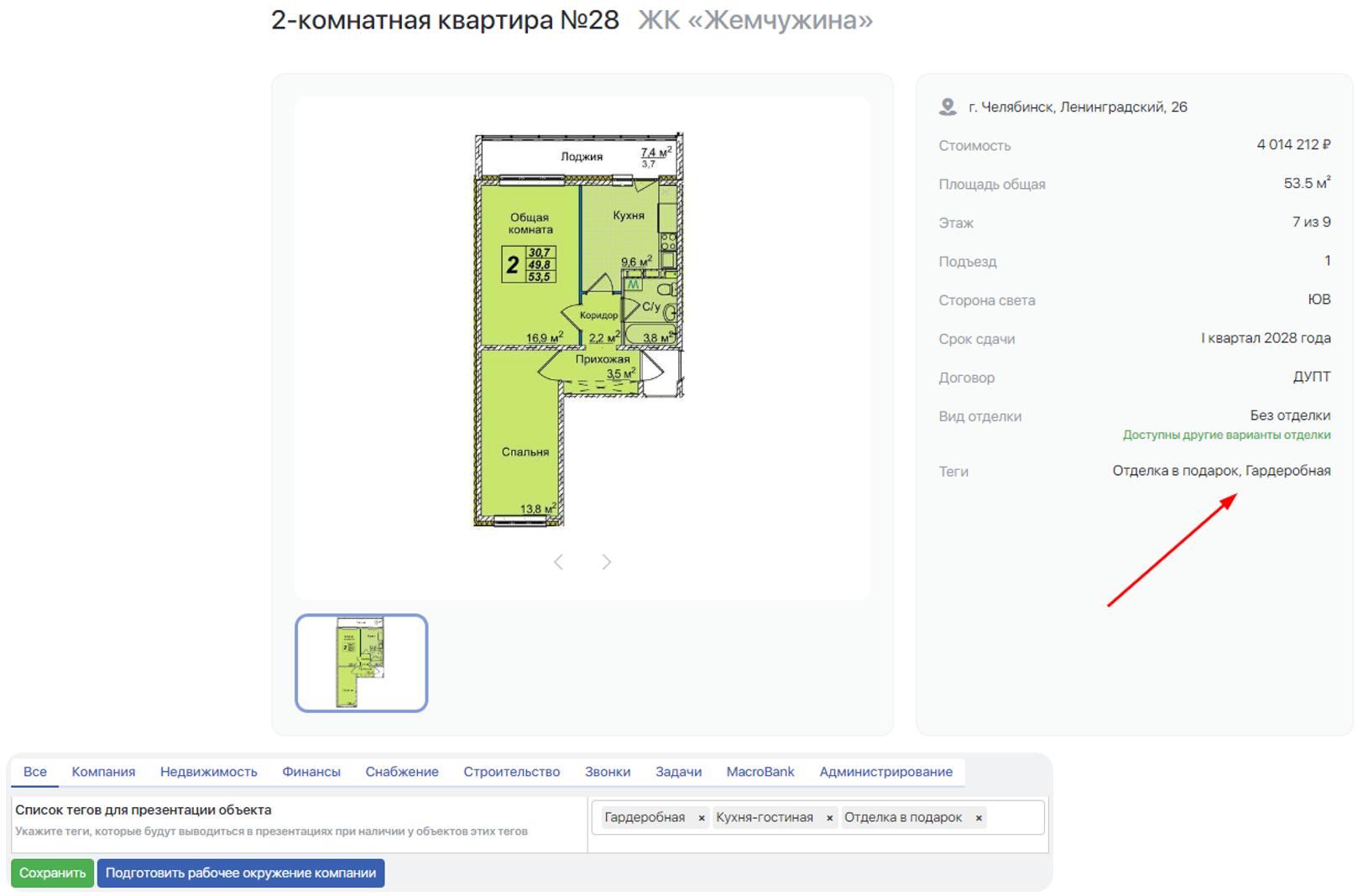The image size is (1358, 896).
Task: Open the Финансы tab
Action: tap(311, 772)
